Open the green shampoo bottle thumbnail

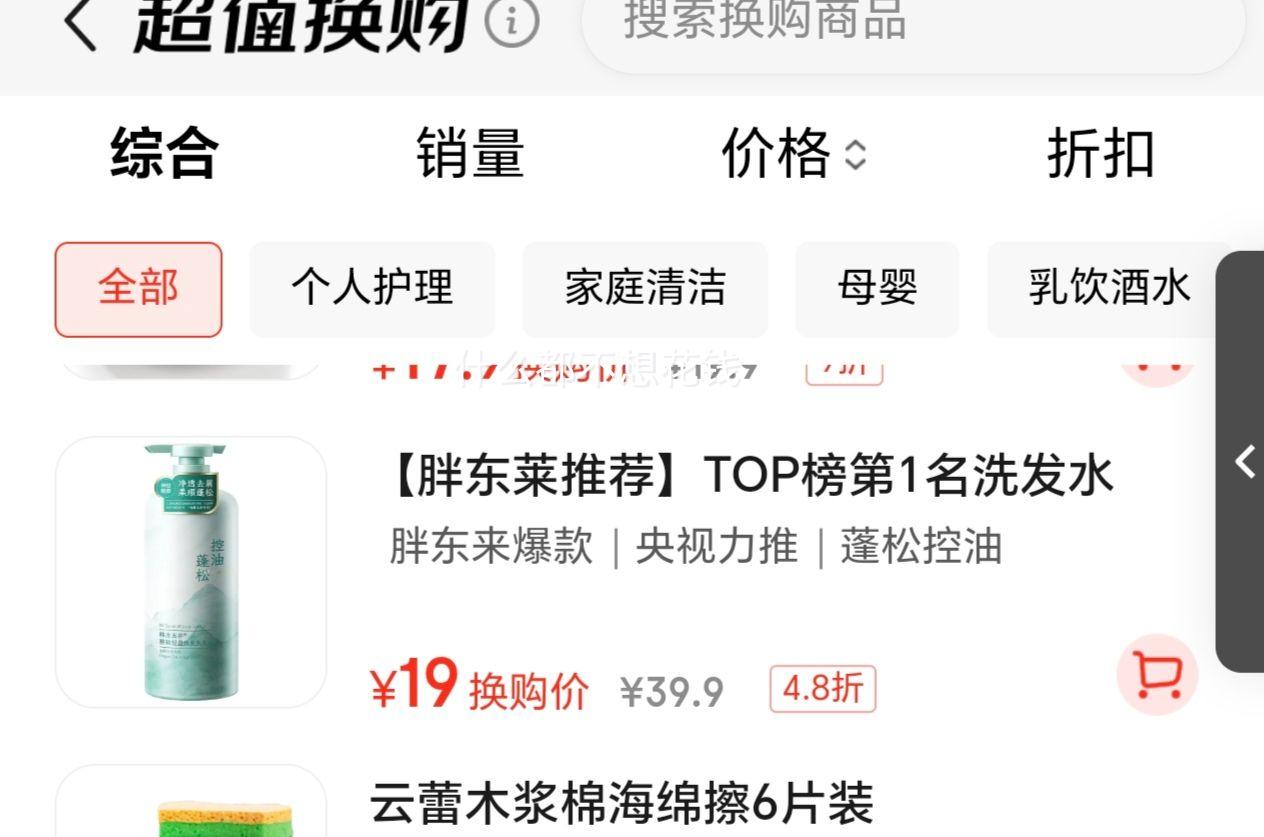tap(191, 572)
